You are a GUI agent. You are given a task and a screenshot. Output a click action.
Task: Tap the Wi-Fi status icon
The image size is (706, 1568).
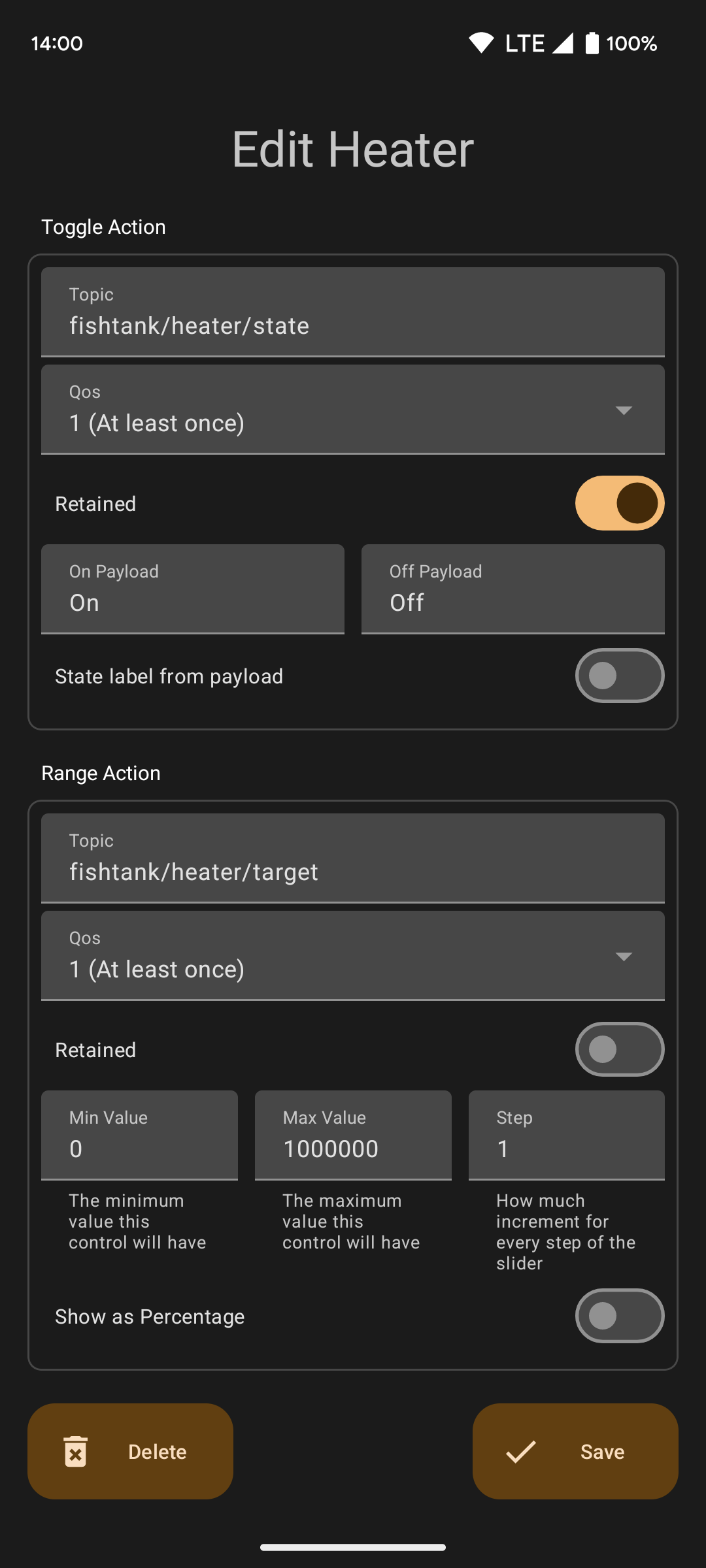coord(481,43)
